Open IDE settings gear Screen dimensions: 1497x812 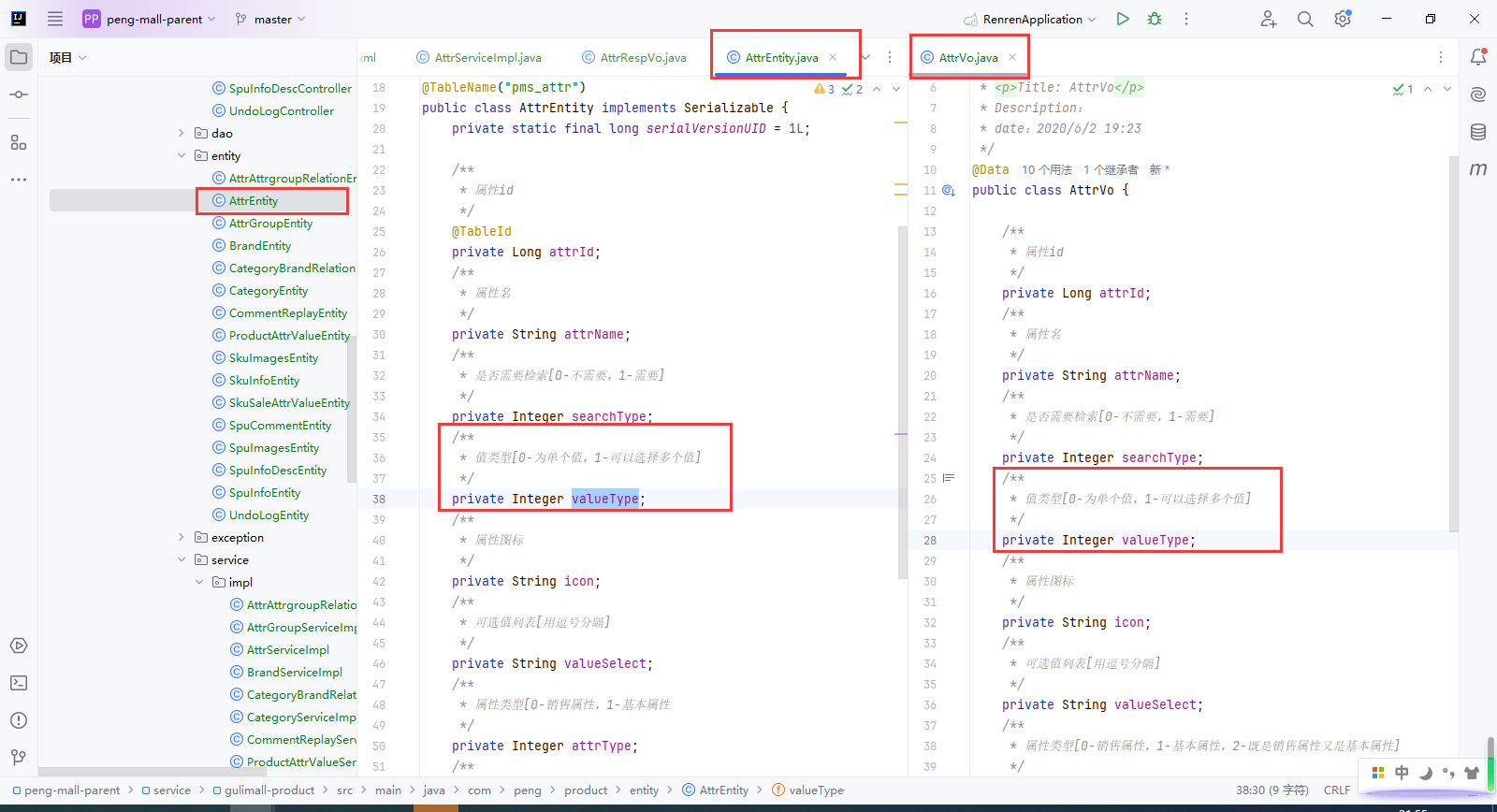click(1343, 19)
